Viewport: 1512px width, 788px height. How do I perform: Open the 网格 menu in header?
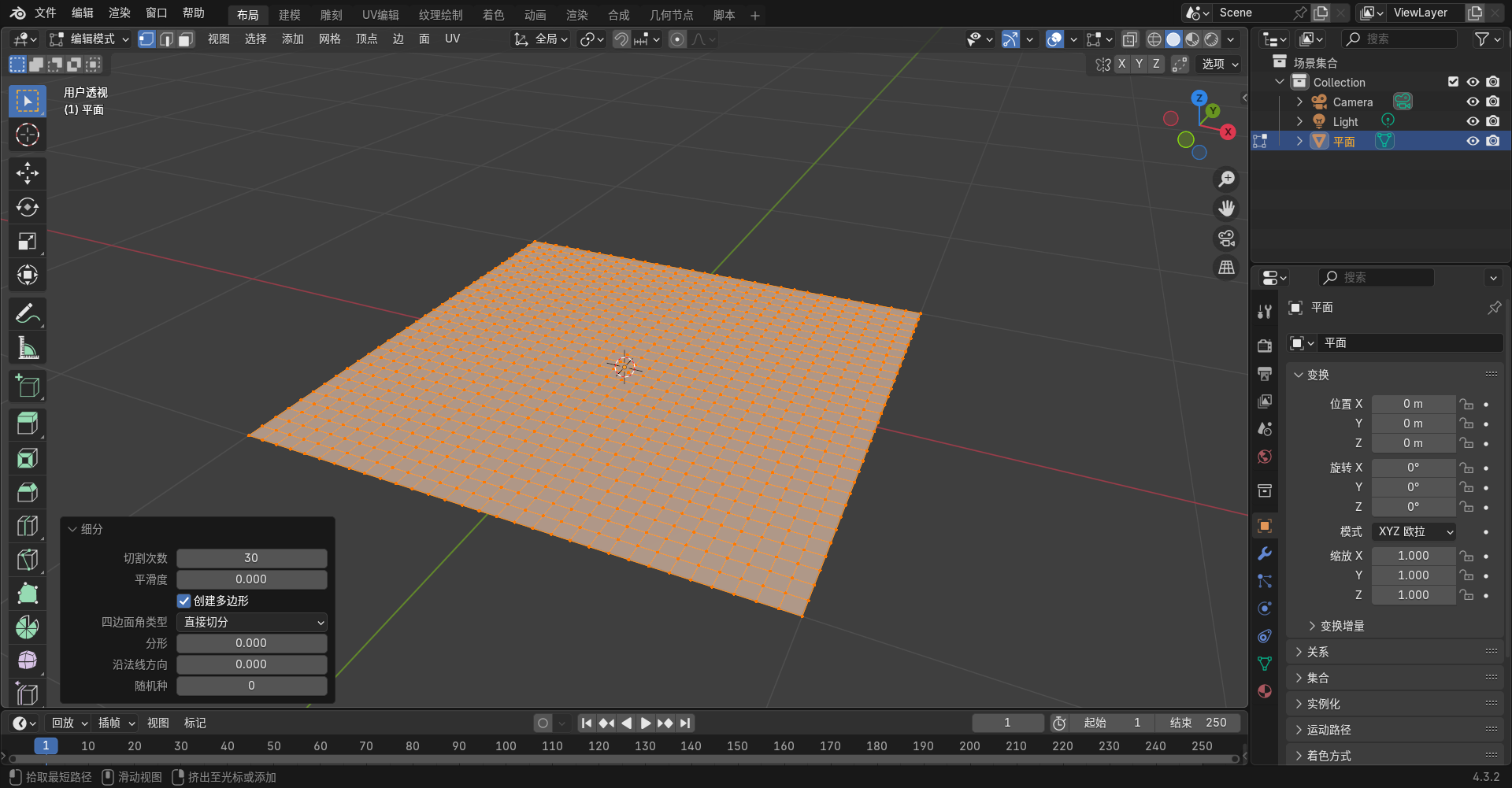[x=329, y=39]
